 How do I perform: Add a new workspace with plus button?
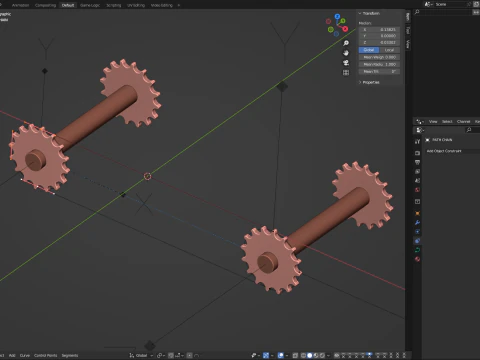pos(179,5)
